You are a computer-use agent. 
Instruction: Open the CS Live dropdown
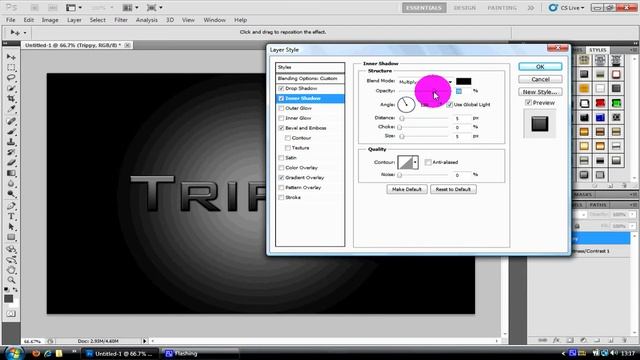[567, 8]
